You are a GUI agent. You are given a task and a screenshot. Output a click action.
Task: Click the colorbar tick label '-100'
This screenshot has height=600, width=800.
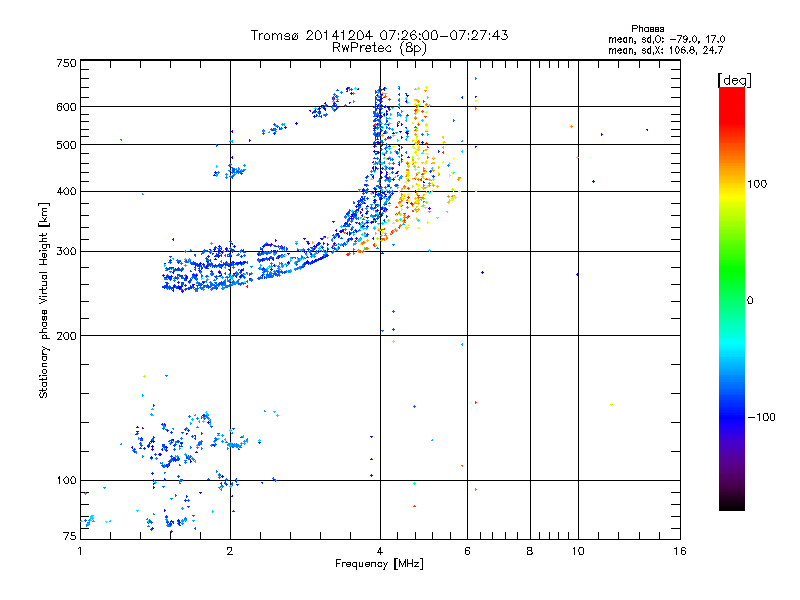coord(761,417)
